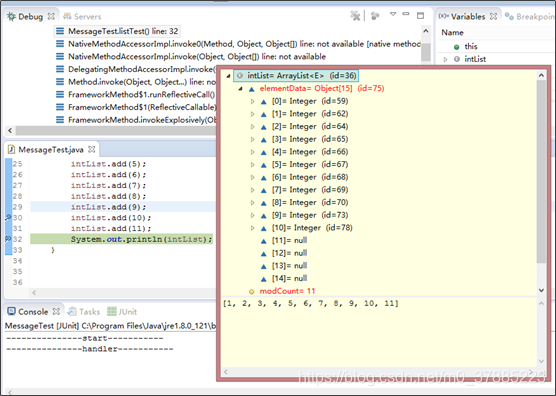Expand the [1]= Integer (id=62) element
The image size is (556, 396).
click(252, 114)
